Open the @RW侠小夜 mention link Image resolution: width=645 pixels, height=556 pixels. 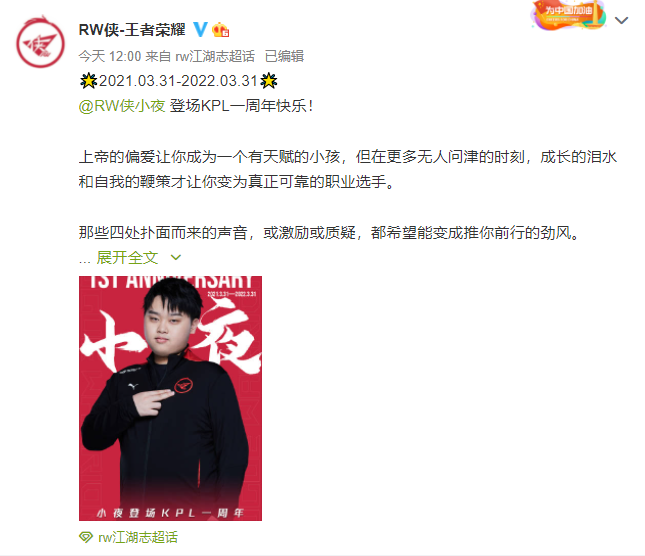[x=122, y=106]
